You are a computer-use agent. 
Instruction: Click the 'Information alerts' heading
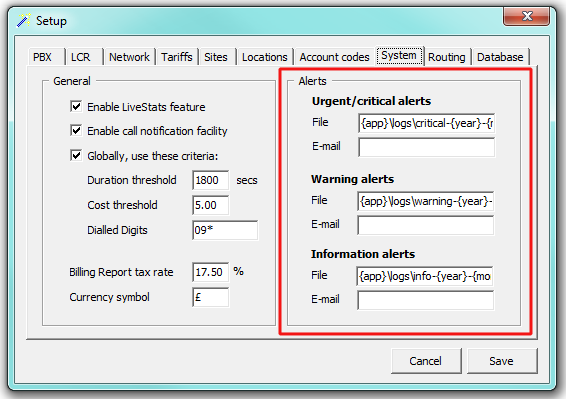click(x=363, y=254)
